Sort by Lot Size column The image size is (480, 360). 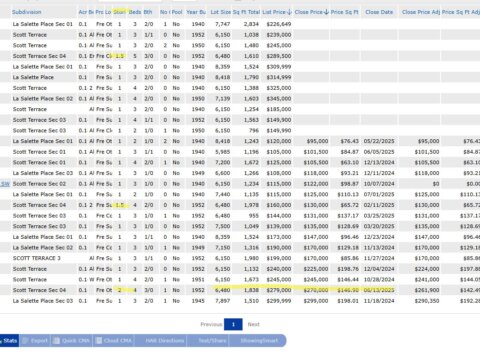point(221,12)
